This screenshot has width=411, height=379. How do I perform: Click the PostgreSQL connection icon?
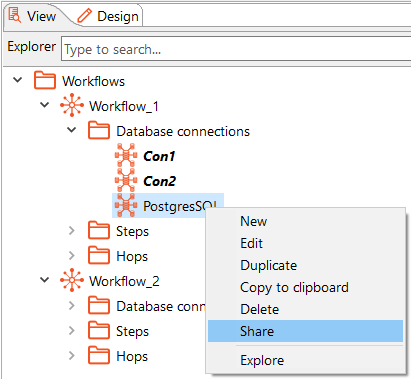click(x=126, y=206)
